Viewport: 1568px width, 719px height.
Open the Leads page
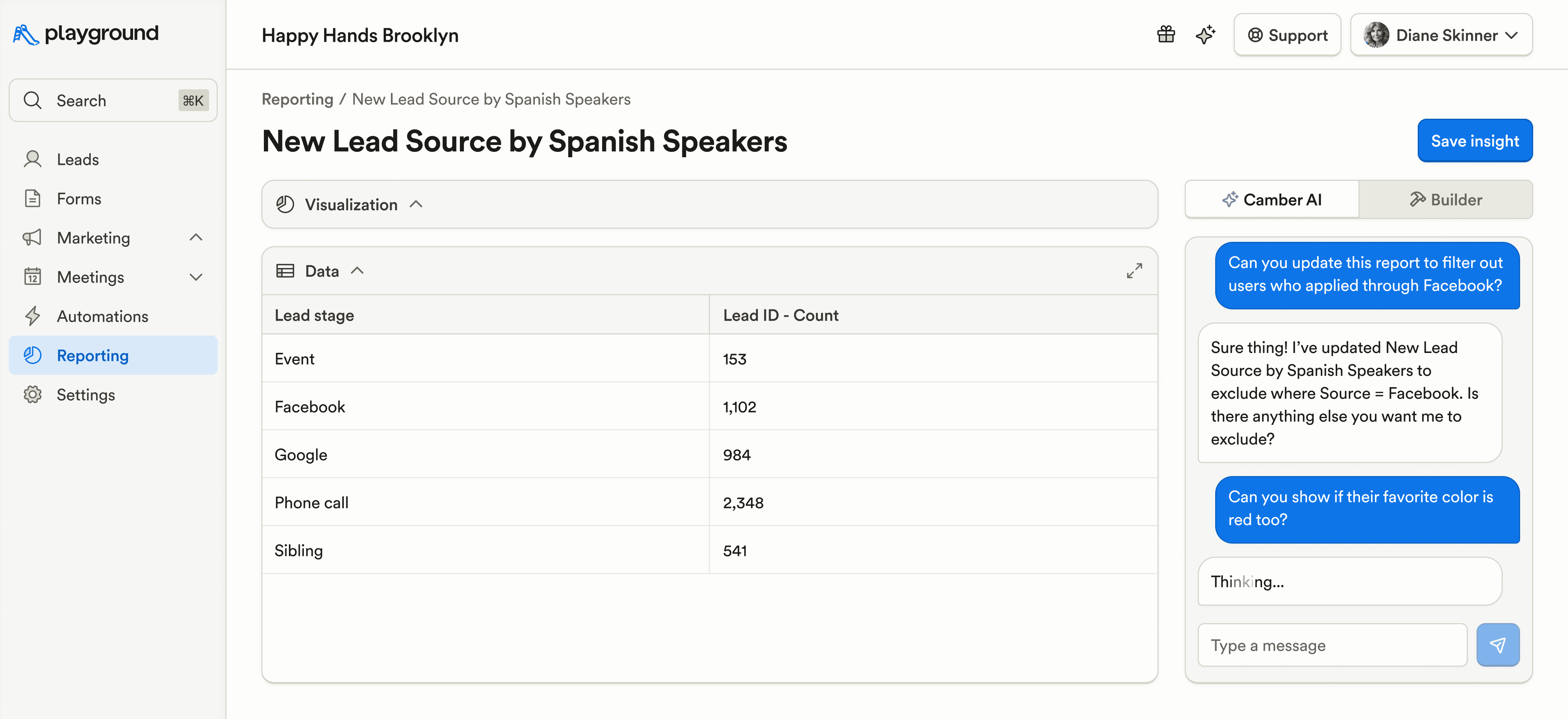point(77,159)
